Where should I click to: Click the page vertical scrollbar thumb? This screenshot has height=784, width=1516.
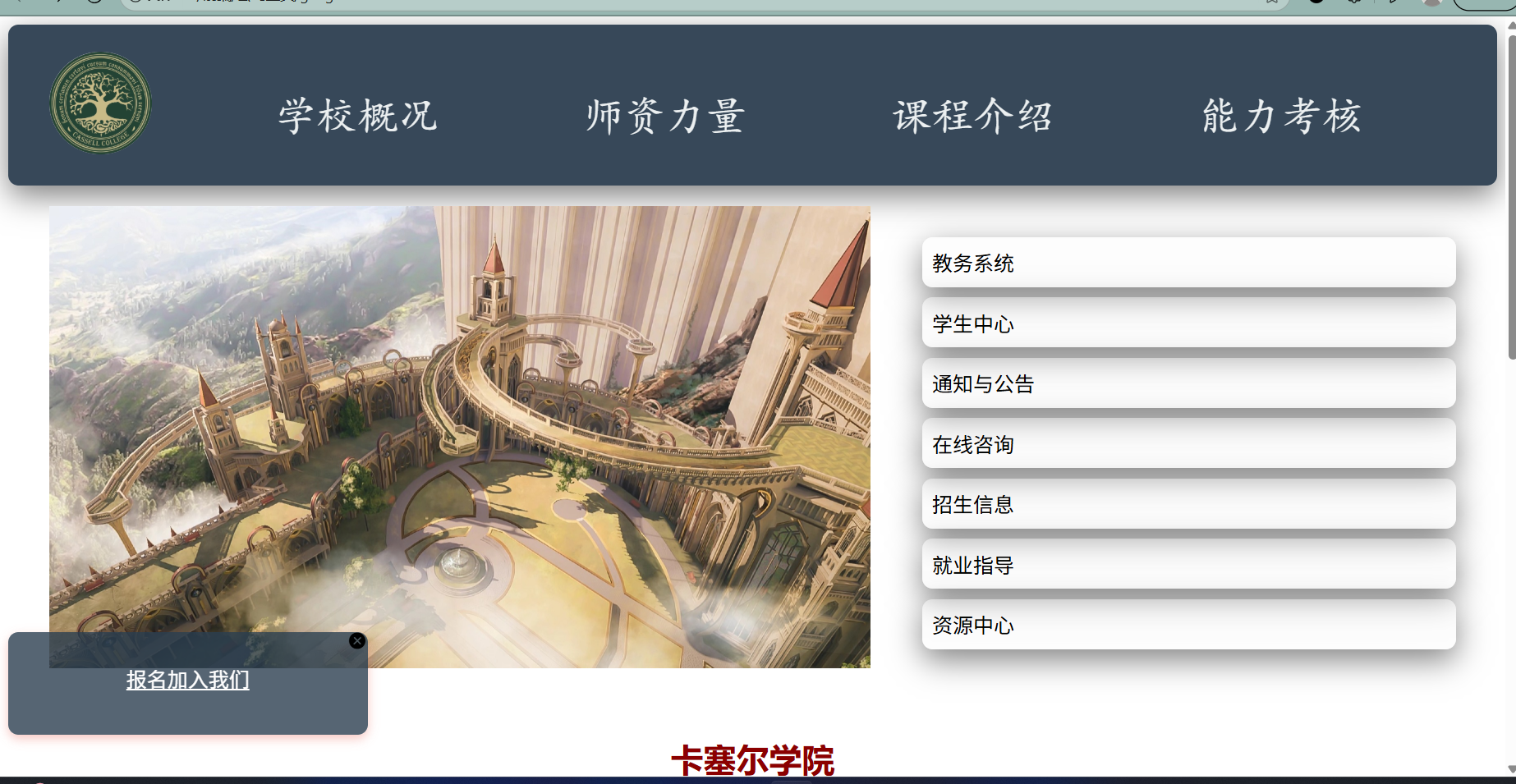[x=1511, y=197]
